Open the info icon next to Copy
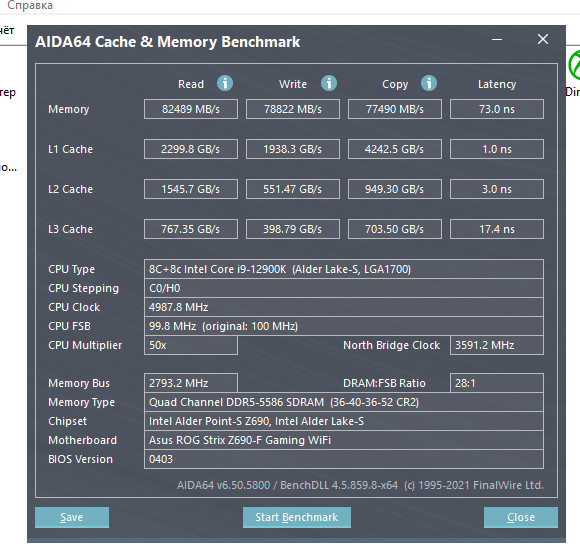This screenshot has height=553, width=580. [429, 83]
